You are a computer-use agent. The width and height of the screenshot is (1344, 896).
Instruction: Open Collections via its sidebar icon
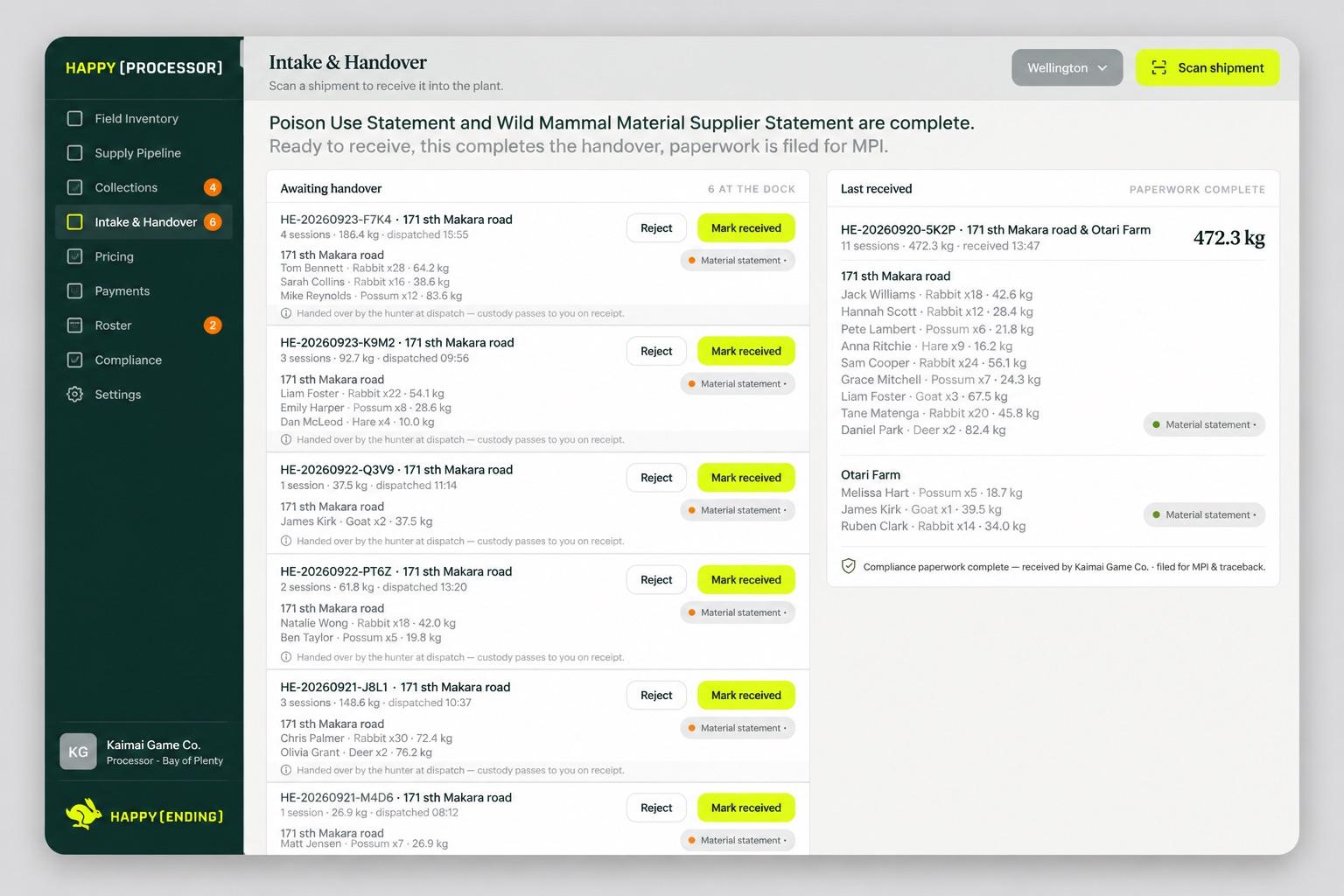point(75,187)
